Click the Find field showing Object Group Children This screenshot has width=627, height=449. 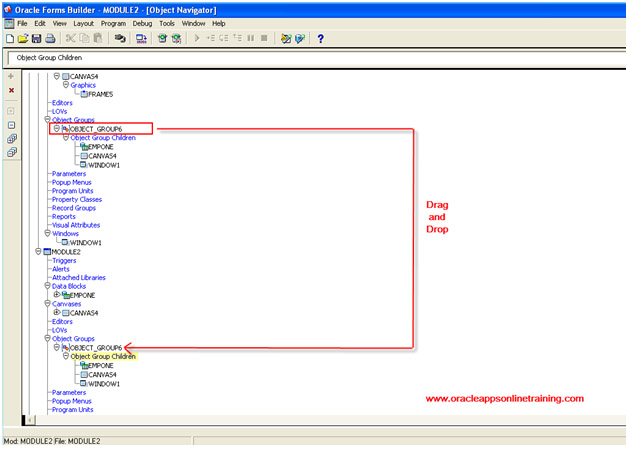pyautogui.click(x=317, y=58)
